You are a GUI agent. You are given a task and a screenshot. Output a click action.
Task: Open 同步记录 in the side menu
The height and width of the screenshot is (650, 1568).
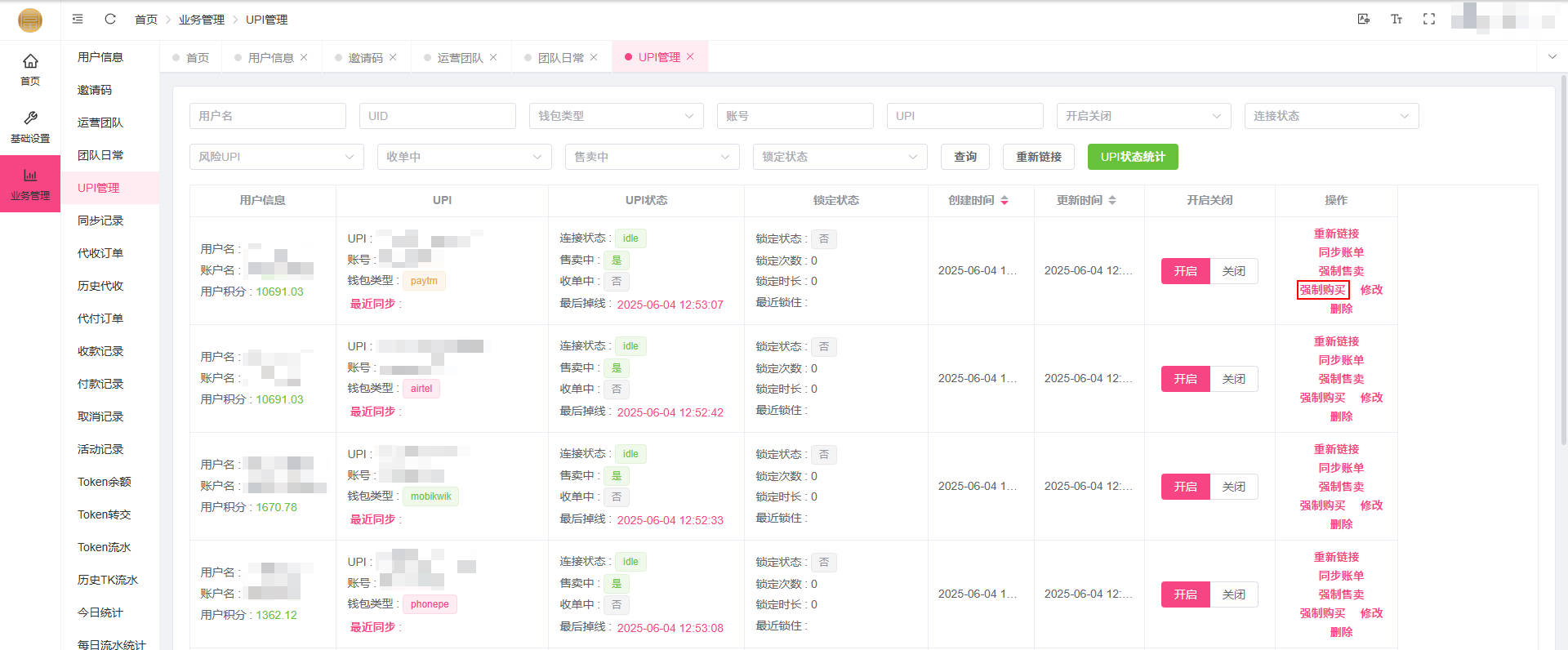click(100, 220)
